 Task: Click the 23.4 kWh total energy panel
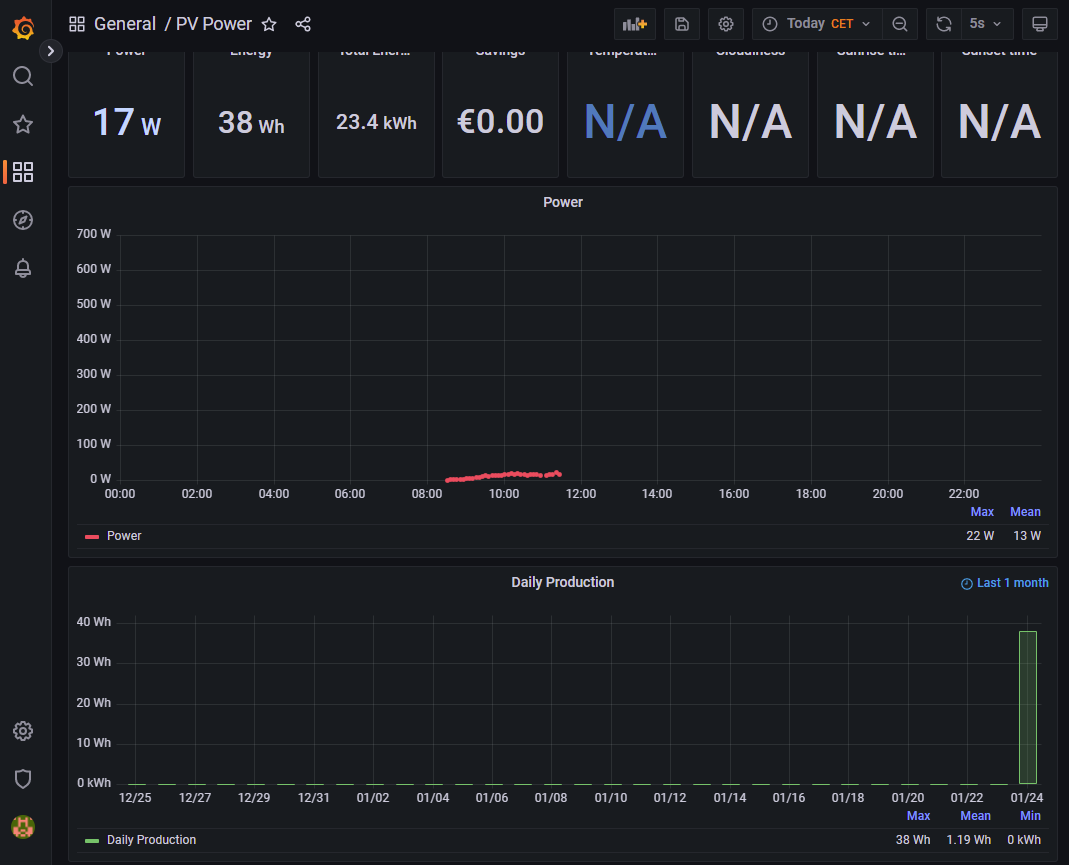point(376,115)
